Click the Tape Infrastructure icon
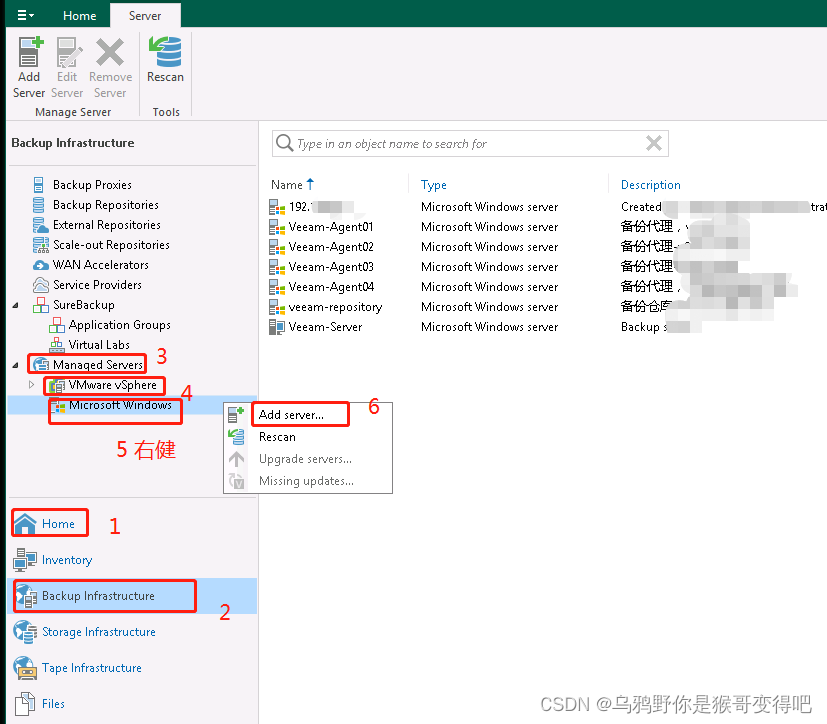This screenshot has height=724, width=827. tap(24, 668)
